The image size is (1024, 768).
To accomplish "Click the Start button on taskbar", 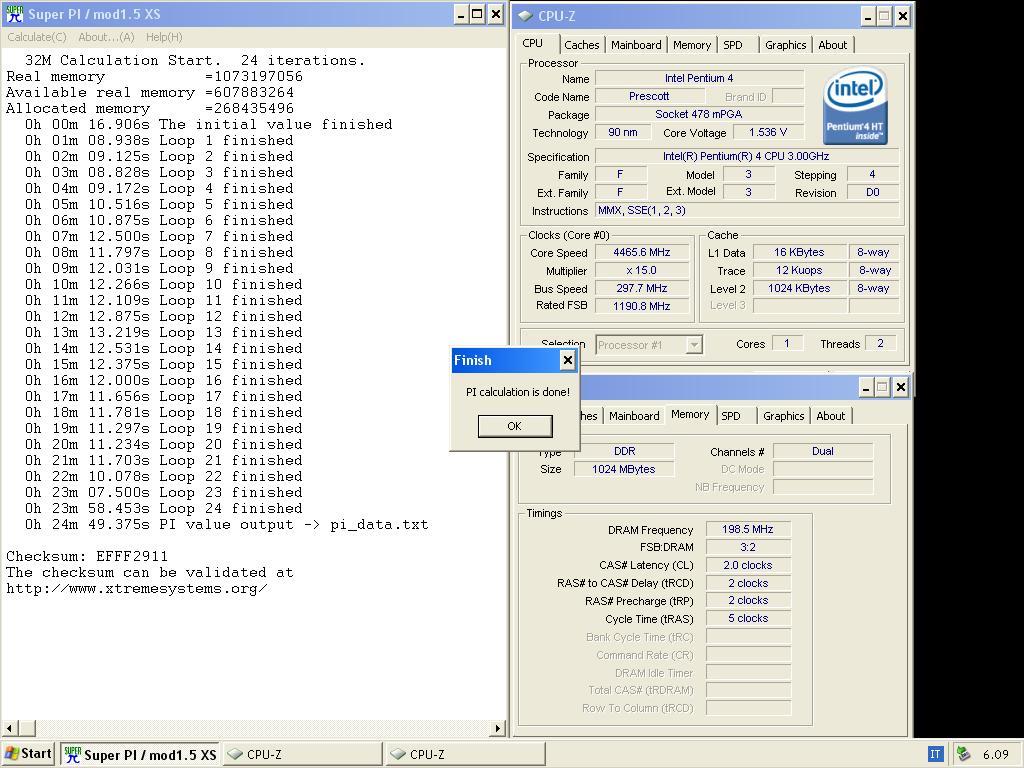I will (27, 754).
